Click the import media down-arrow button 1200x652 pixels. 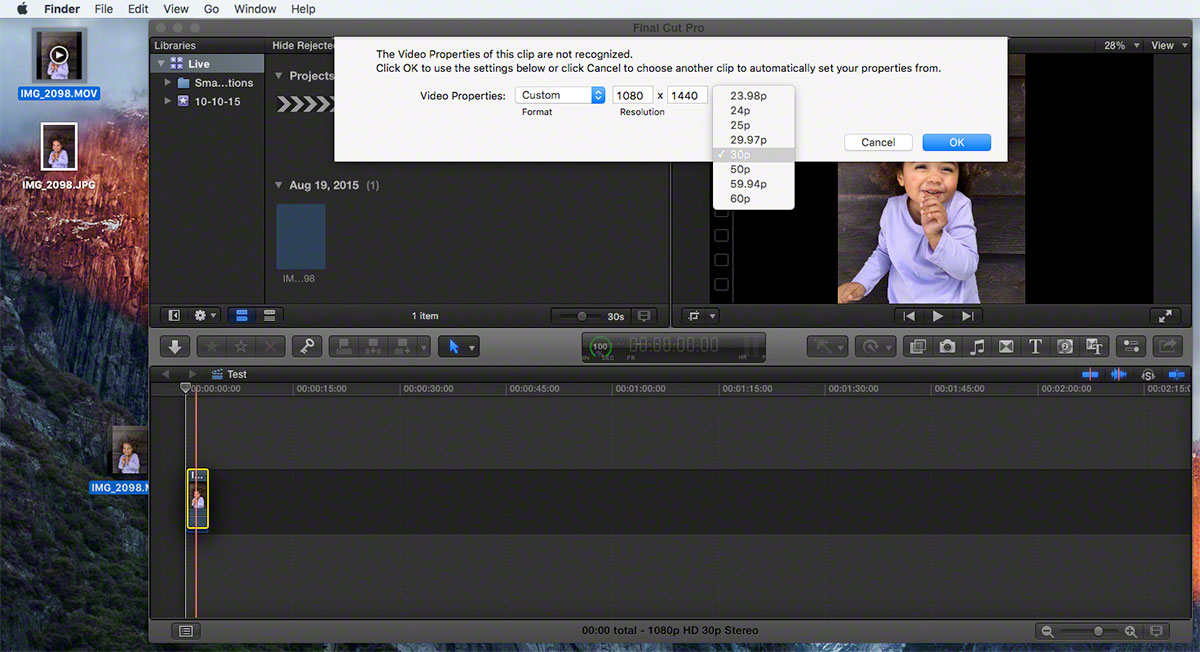pos(175,346)
